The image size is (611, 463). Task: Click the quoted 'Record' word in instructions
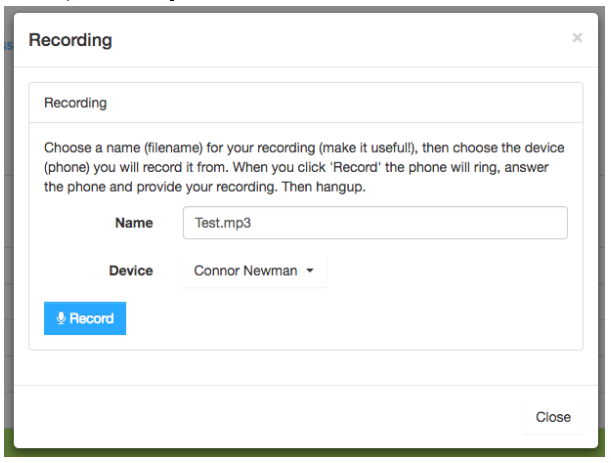click(355, 167)
